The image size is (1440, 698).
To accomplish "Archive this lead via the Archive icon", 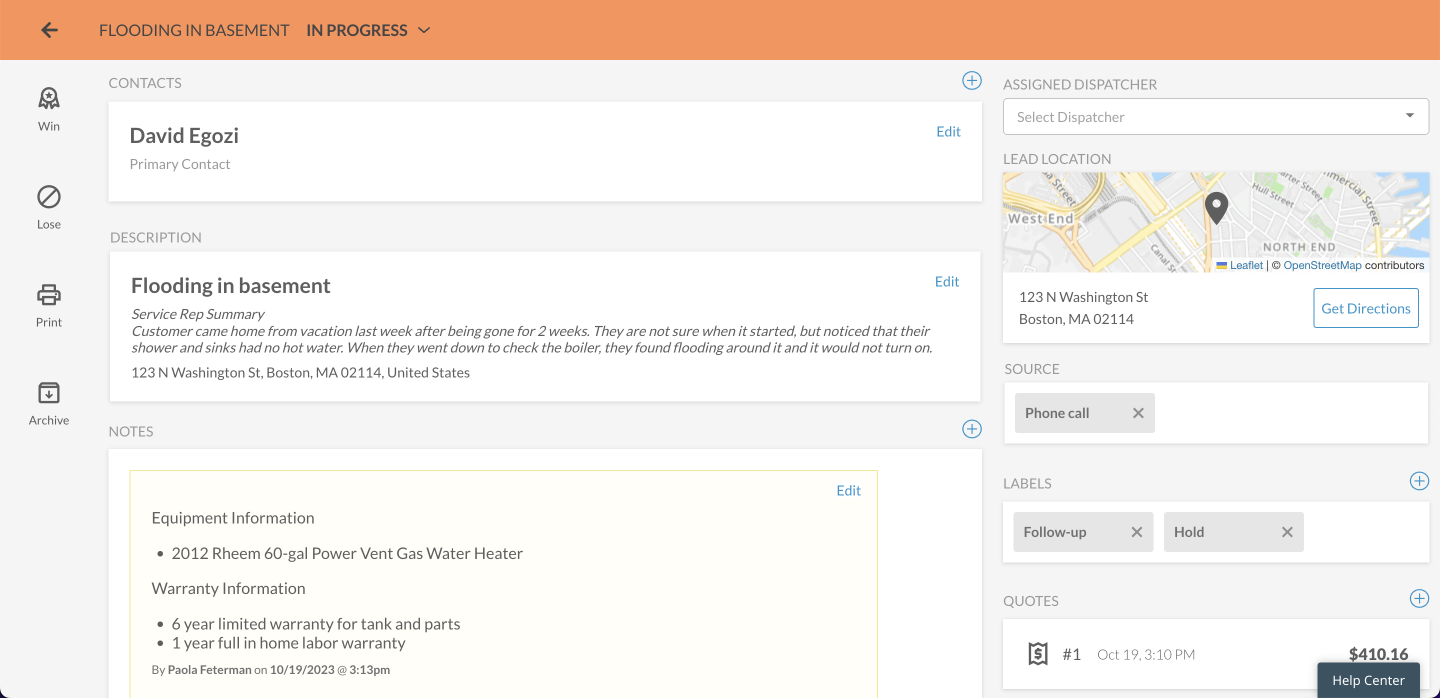I will click(48, 400).
